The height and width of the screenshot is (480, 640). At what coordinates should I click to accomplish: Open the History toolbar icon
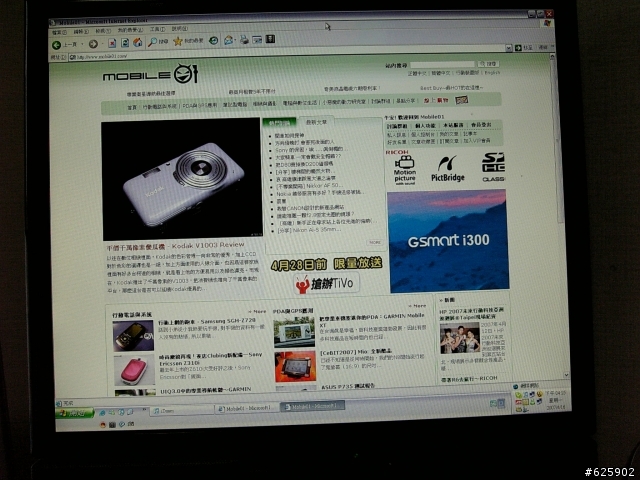213,40
